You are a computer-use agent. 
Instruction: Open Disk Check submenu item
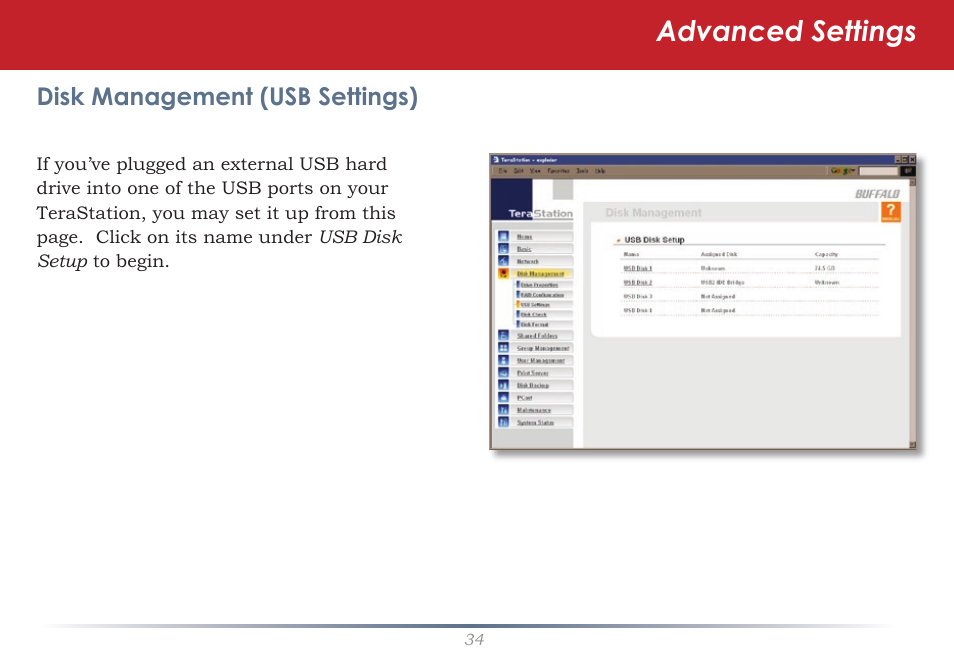click(x=534, y=315)
